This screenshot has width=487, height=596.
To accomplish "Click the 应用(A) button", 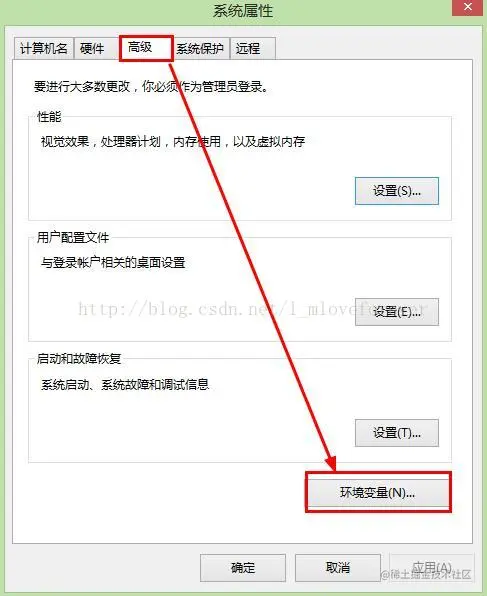I will 431,568.
